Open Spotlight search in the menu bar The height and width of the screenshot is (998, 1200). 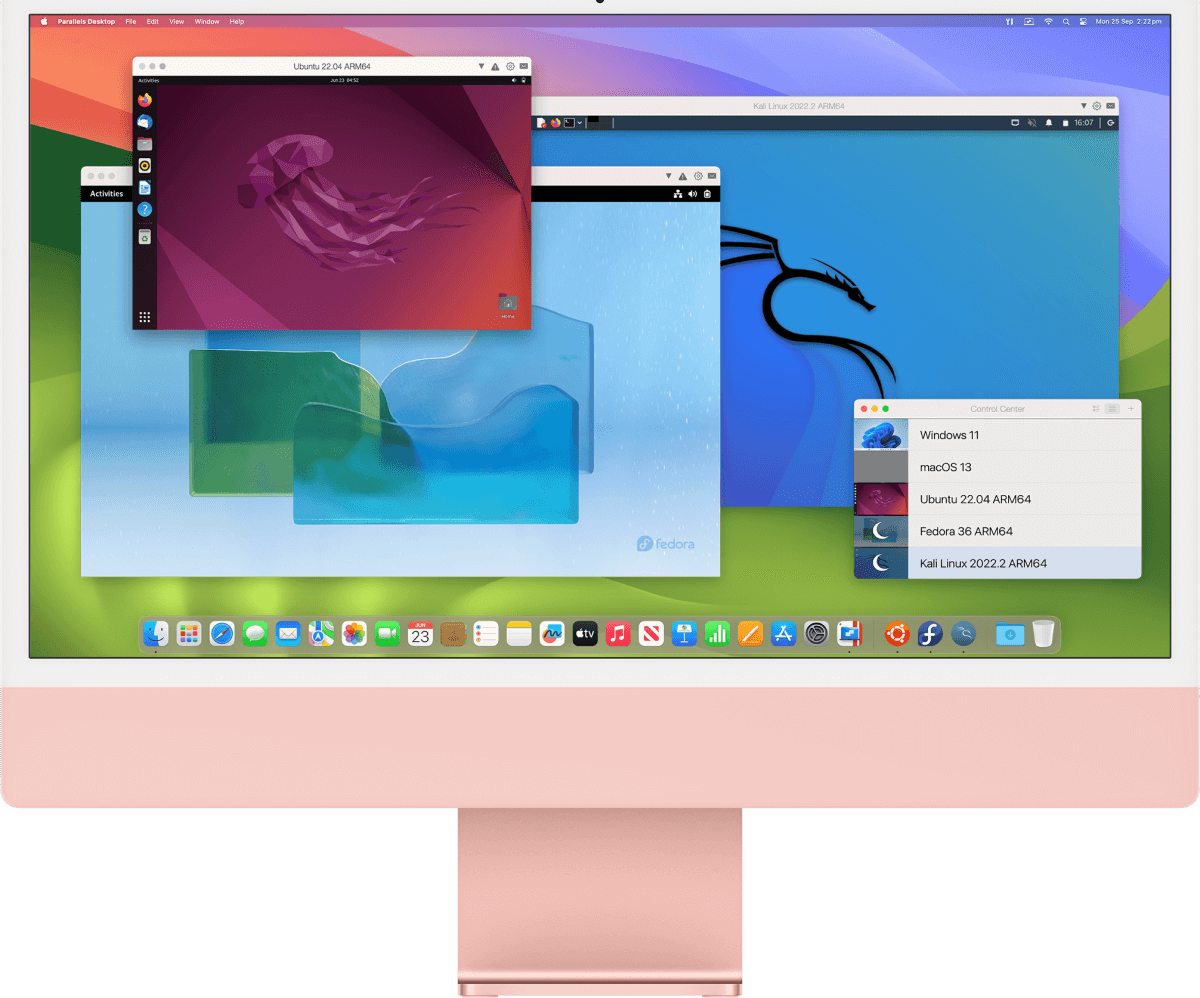[x=1066, y=21]
